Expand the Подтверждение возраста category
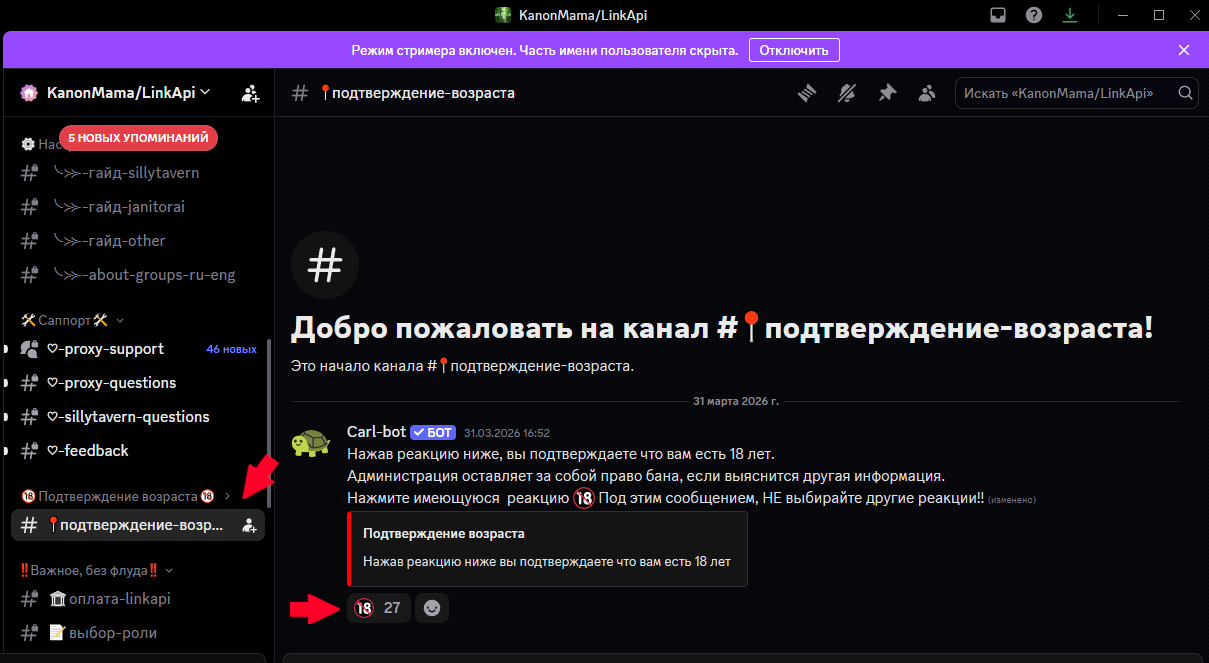This screenshot has height=663, width=1209. coord(126,496)
